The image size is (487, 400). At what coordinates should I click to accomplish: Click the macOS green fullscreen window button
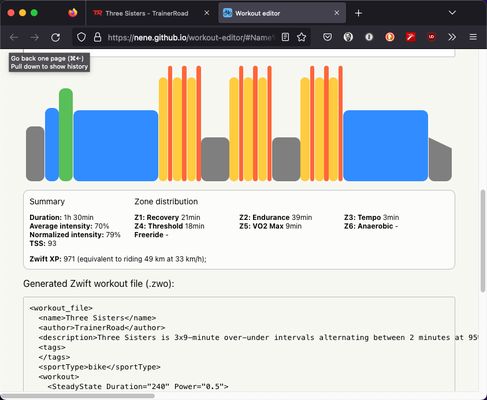tap(34, 13)
